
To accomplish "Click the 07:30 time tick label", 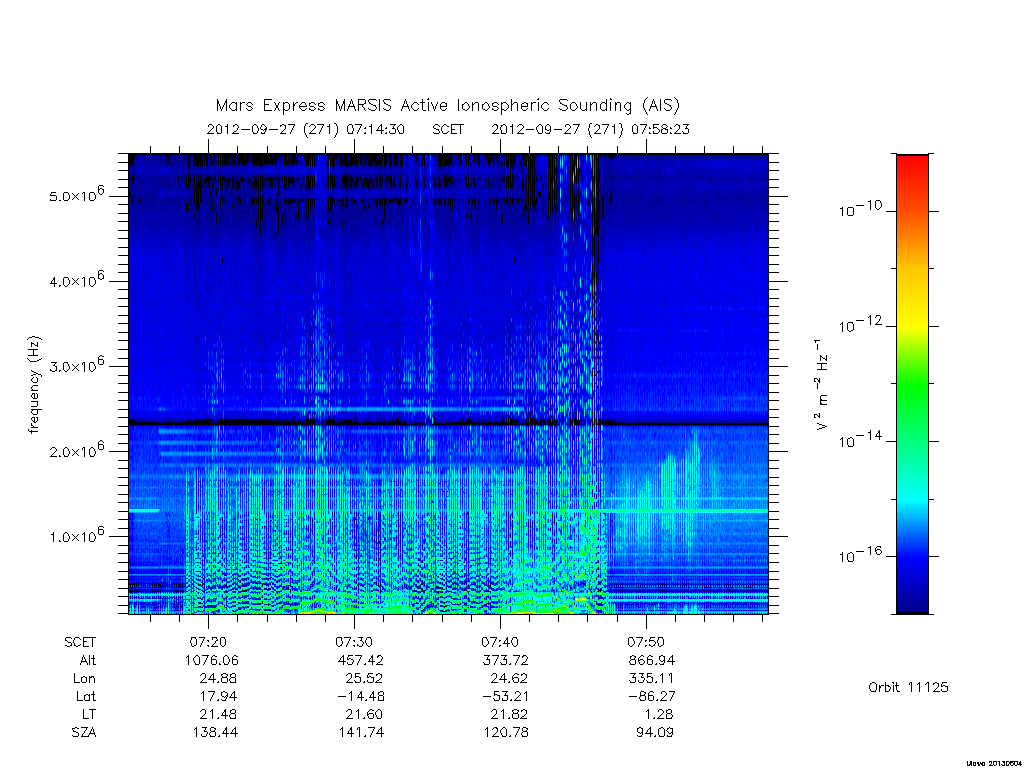I will click(354, 642).
